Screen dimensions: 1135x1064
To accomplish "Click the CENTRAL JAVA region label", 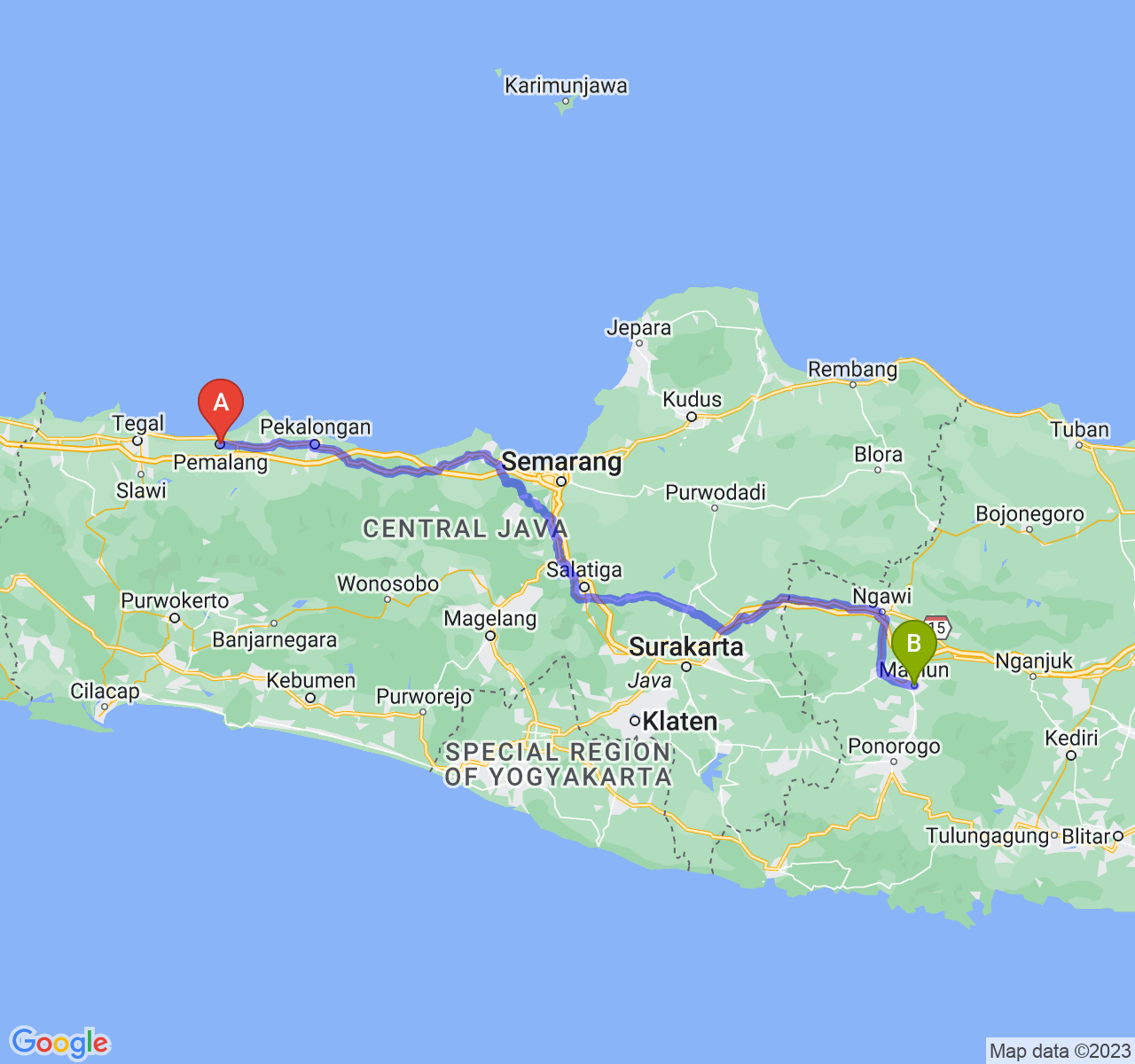I will (466, 529).
